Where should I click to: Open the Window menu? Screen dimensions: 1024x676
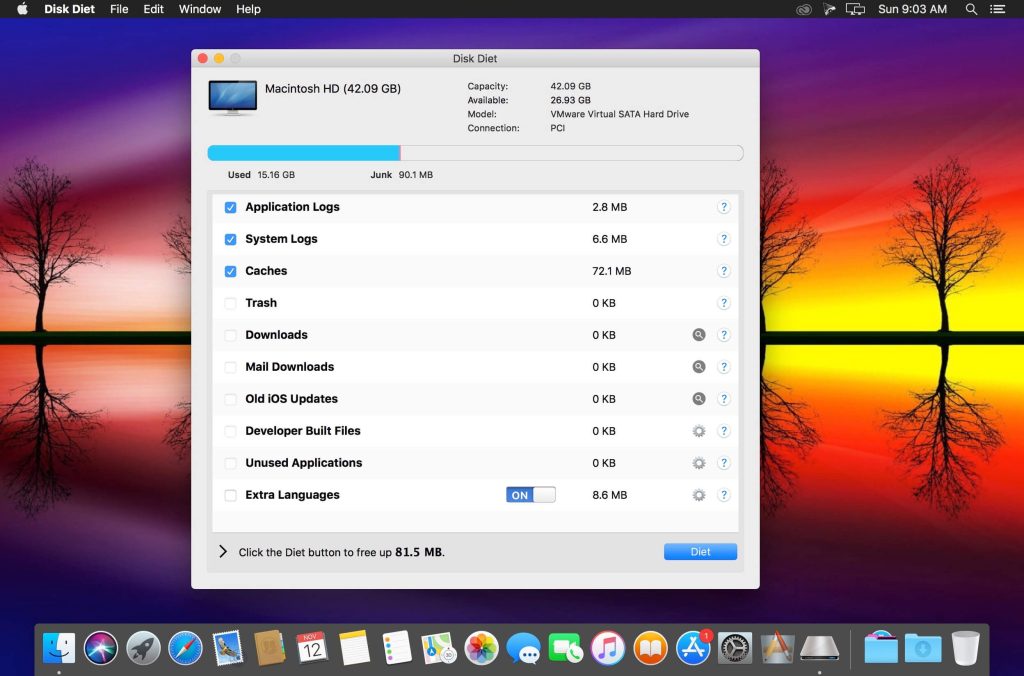[200, 9]
